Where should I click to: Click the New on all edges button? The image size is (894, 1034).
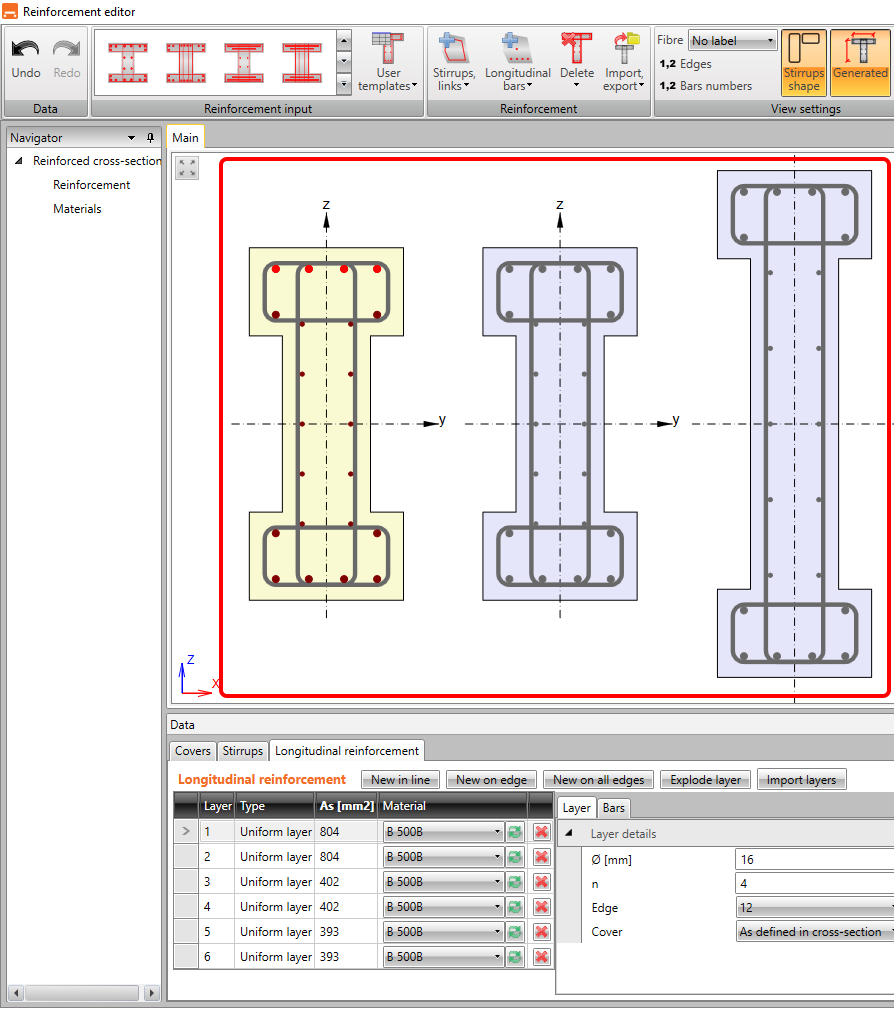[x=598, y=780]
